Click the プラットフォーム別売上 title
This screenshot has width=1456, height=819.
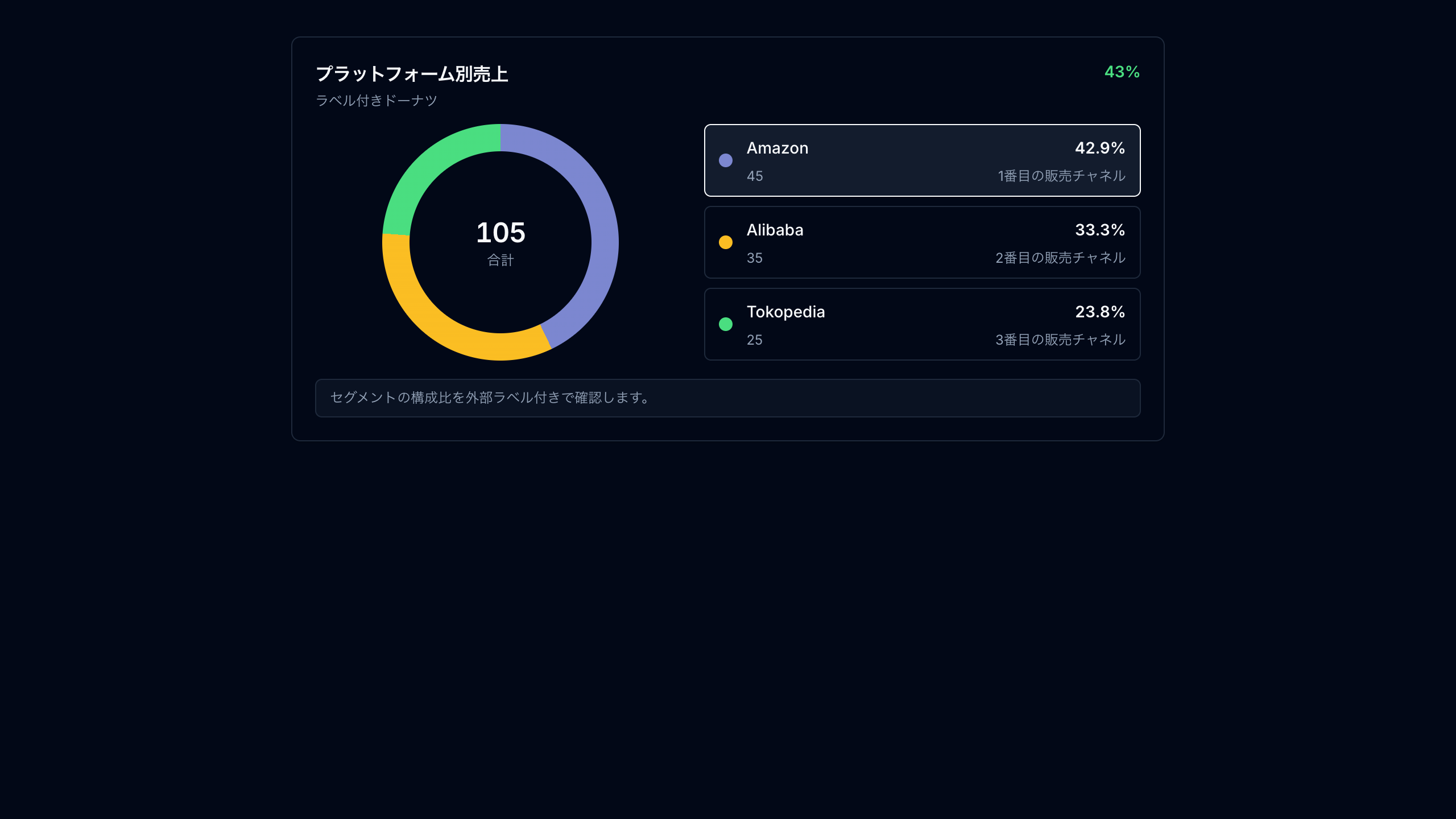412,74
